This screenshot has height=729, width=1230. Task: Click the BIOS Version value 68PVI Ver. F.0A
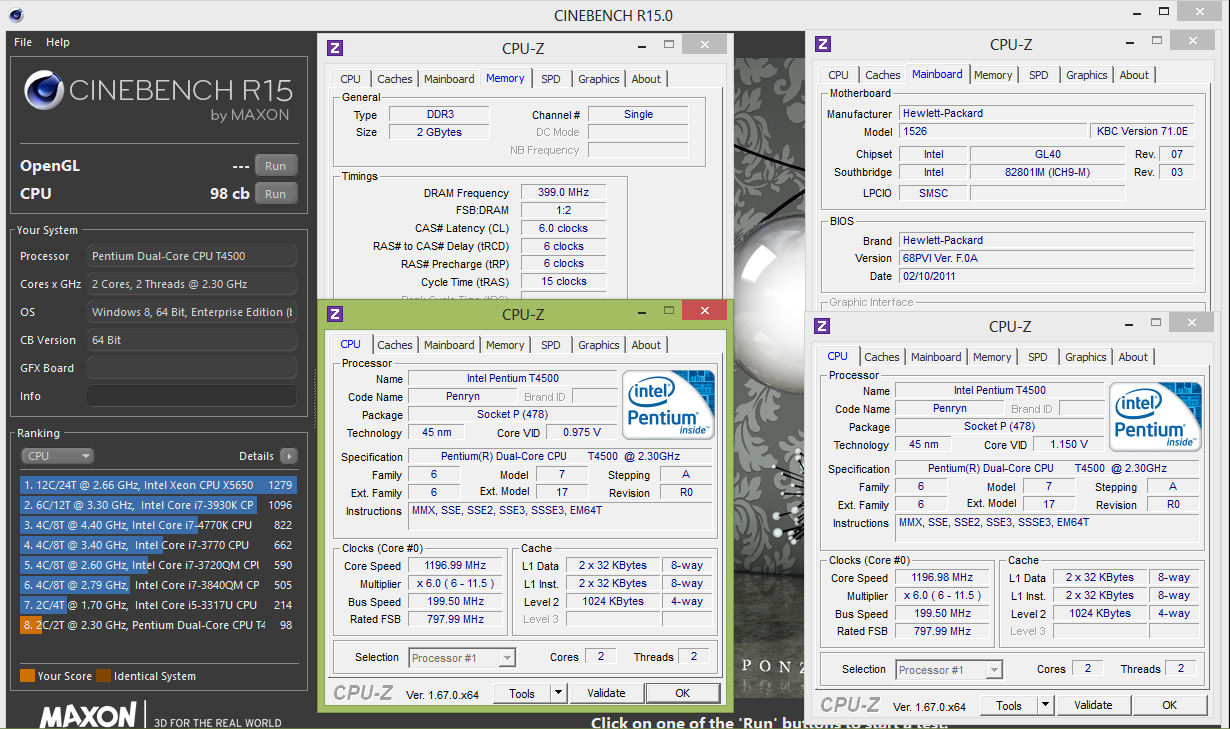pyautogui.click(x=1046, y=258)
